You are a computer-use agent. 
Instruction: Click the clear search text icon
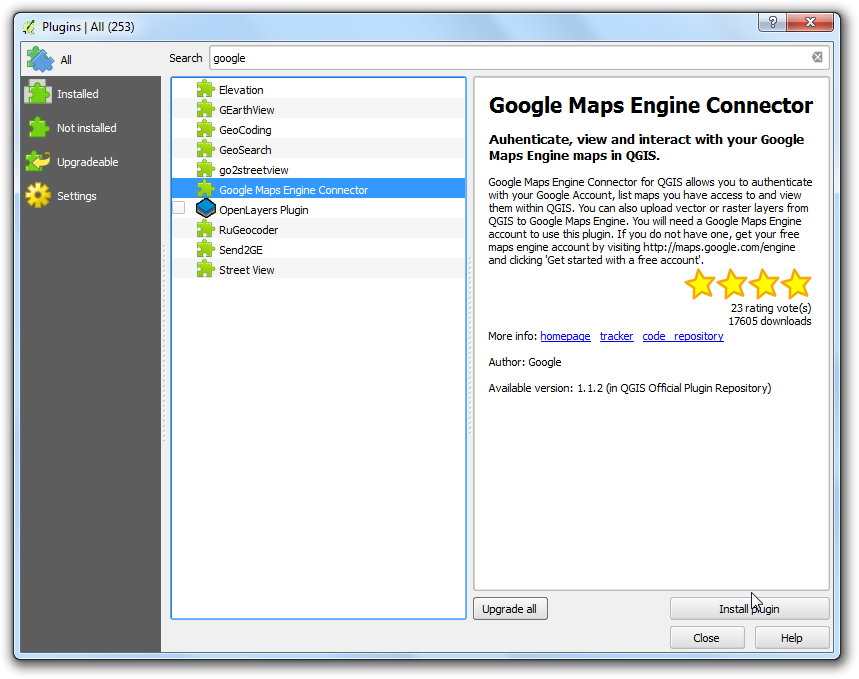coord(817,58)
